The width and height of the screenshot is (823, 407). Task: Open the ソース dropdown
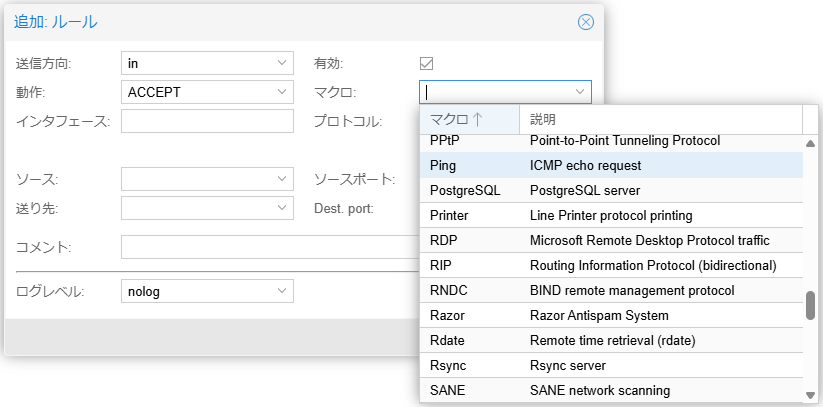pyautogui.click(x=282, y=179)
